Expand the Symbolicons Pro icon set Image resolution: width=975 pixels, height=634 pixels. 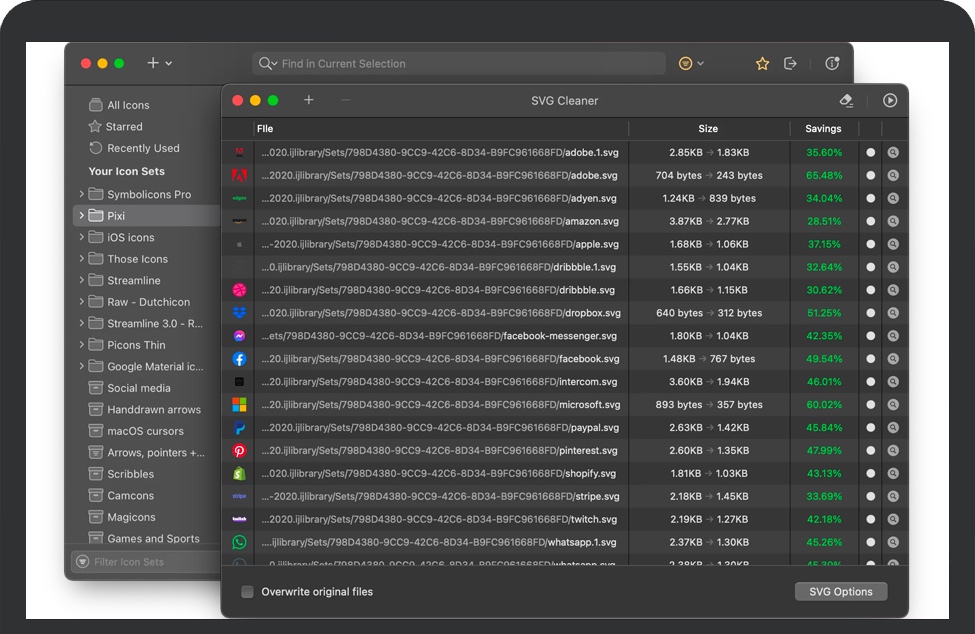pos(82,195)
